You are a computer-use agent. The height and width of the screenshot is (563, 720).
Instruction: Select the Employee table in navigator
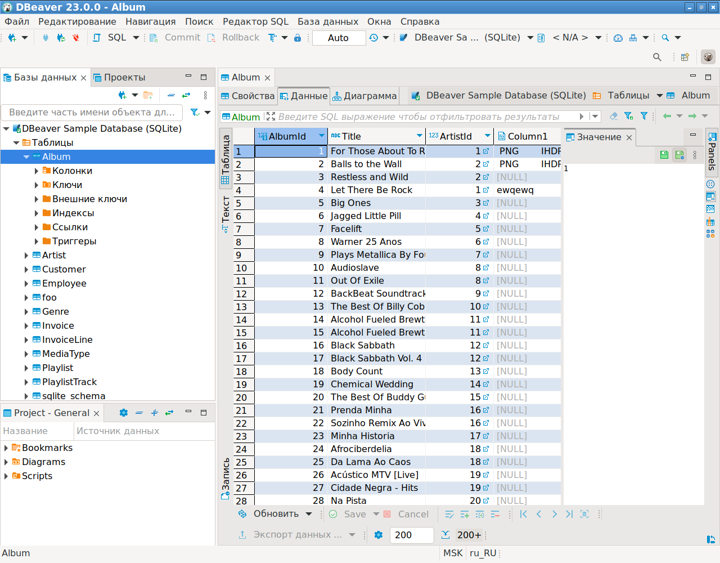(x=64, y=283)
